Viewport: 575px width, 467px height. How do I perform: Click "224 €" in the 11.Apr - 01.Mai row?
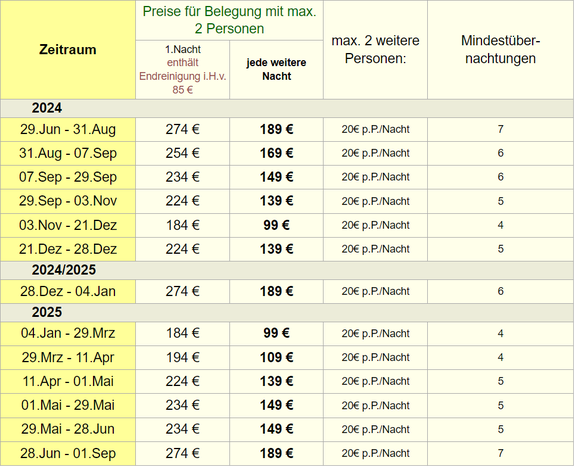point(183,382)
